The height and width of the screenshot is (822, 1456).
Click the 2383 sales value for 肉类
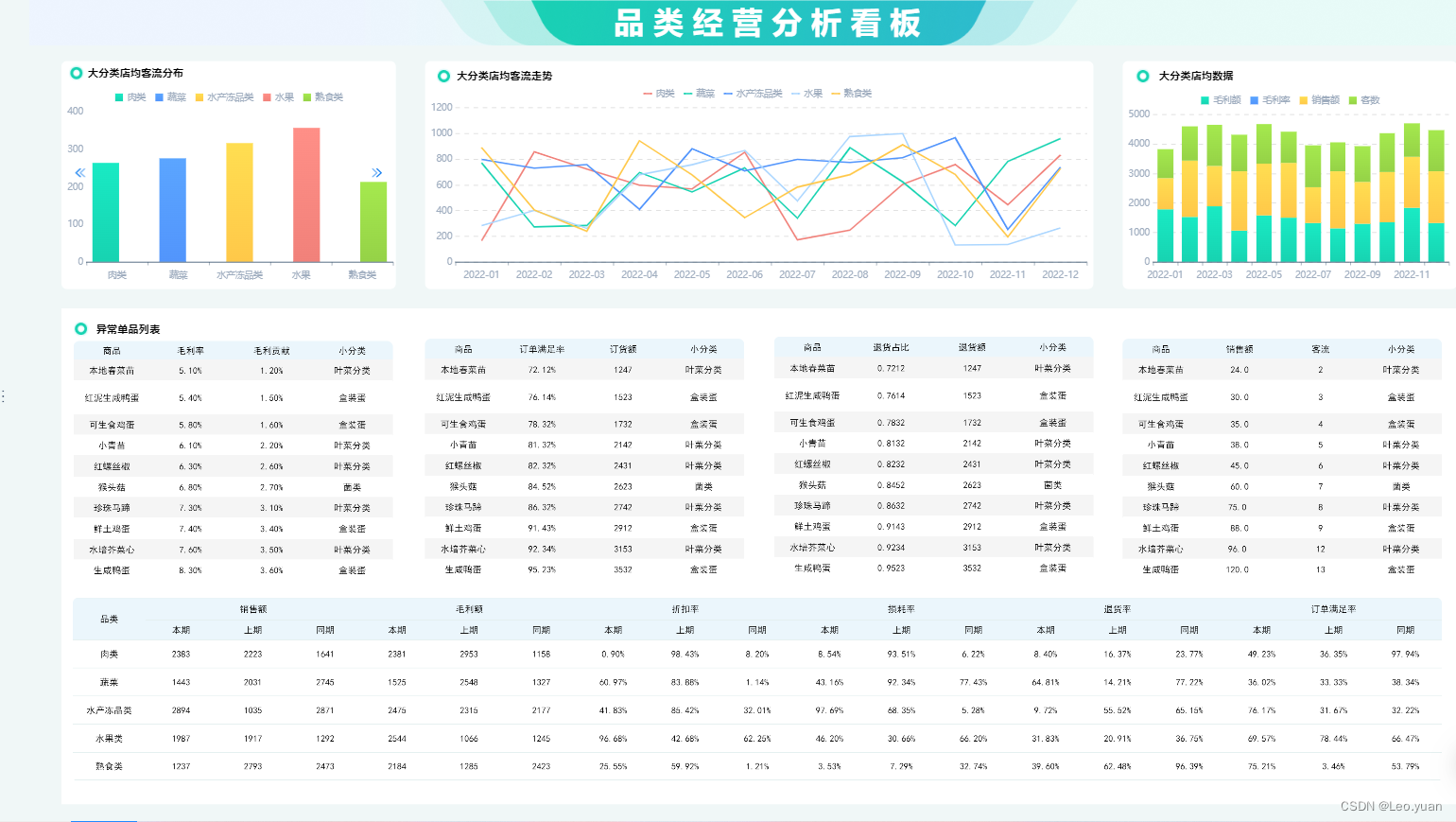181,654
